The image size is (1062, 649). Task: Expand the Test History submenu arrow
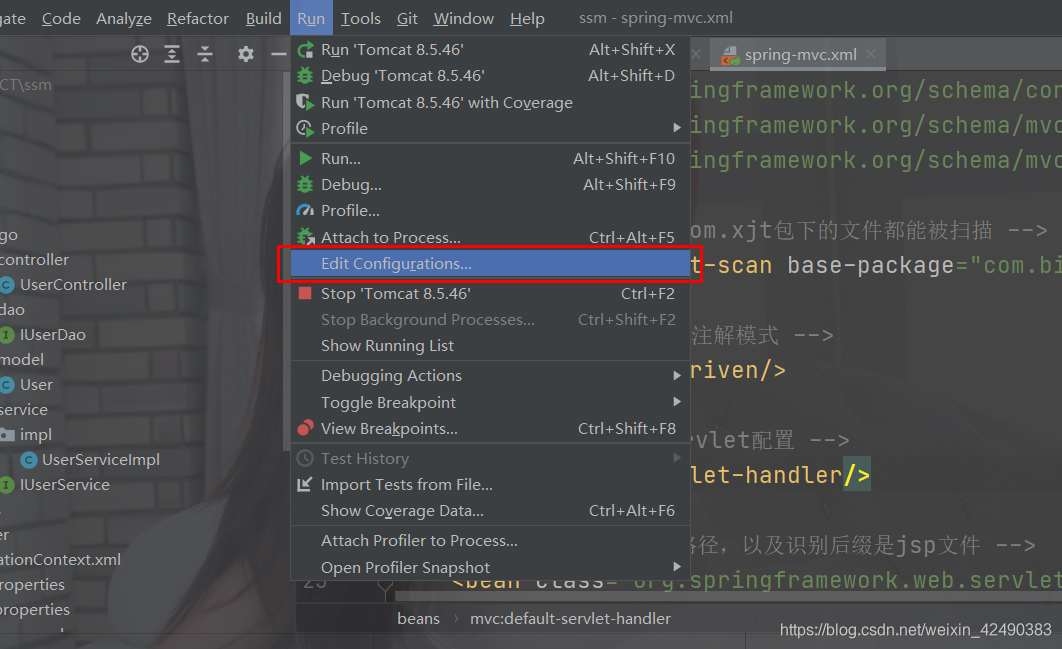pyautogui.click(x=677, y=457)
